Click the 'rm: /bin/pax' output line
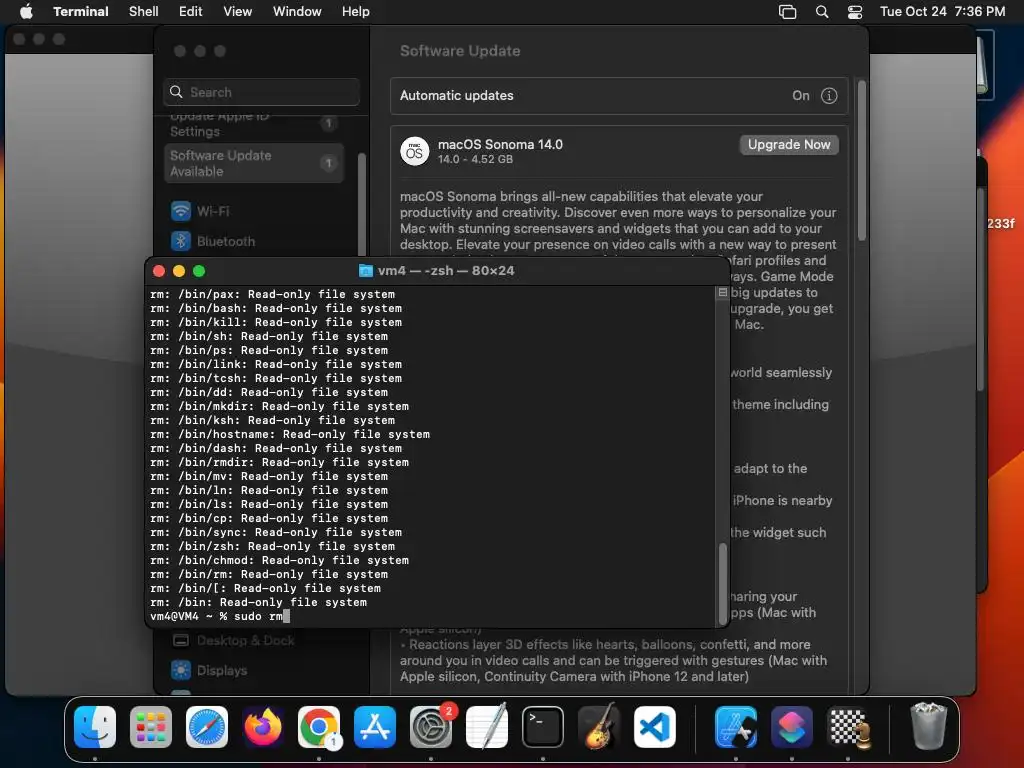 tap(272, 294)
